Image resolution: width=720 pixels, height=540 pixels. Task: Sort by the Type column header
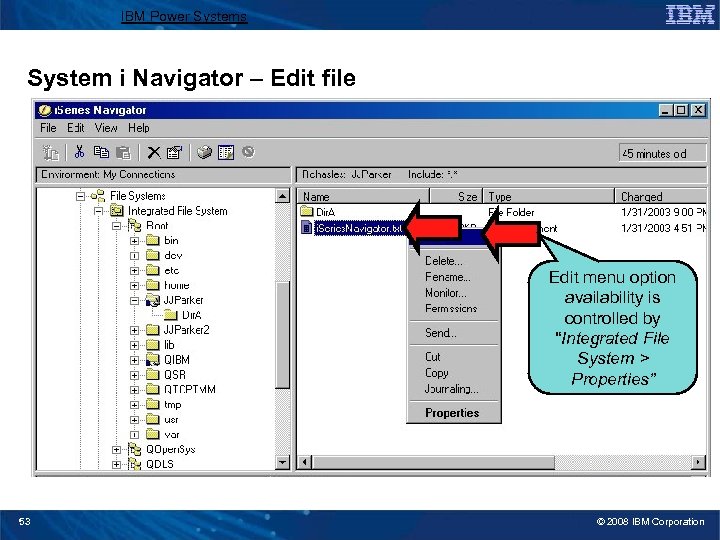549,197
